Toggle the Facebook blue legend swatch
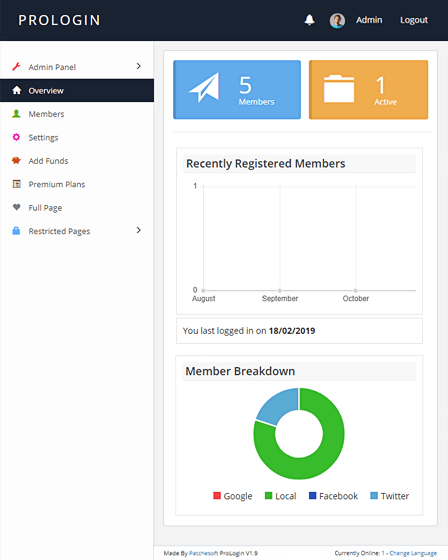Image resolution: width=448 pixels, height=560 pixels. click(312, 495)
